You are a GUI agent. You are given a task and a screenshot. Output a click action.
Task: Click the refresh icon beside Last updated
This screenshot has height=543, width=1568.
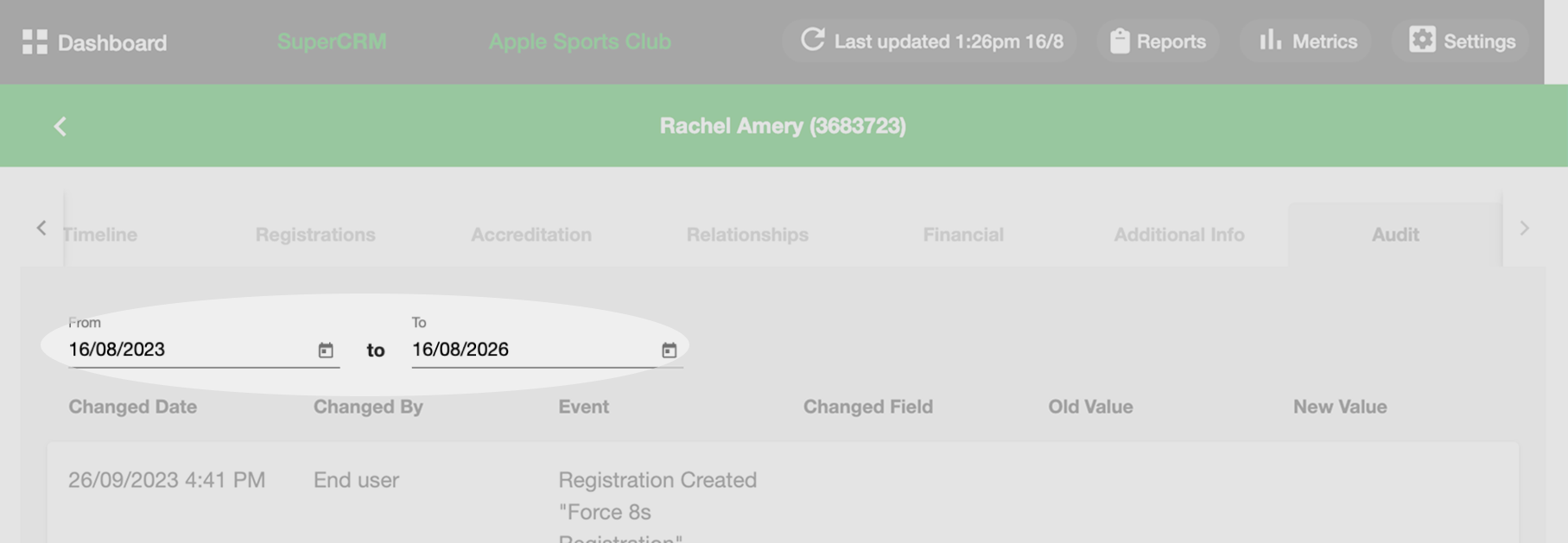pos(812,41)
